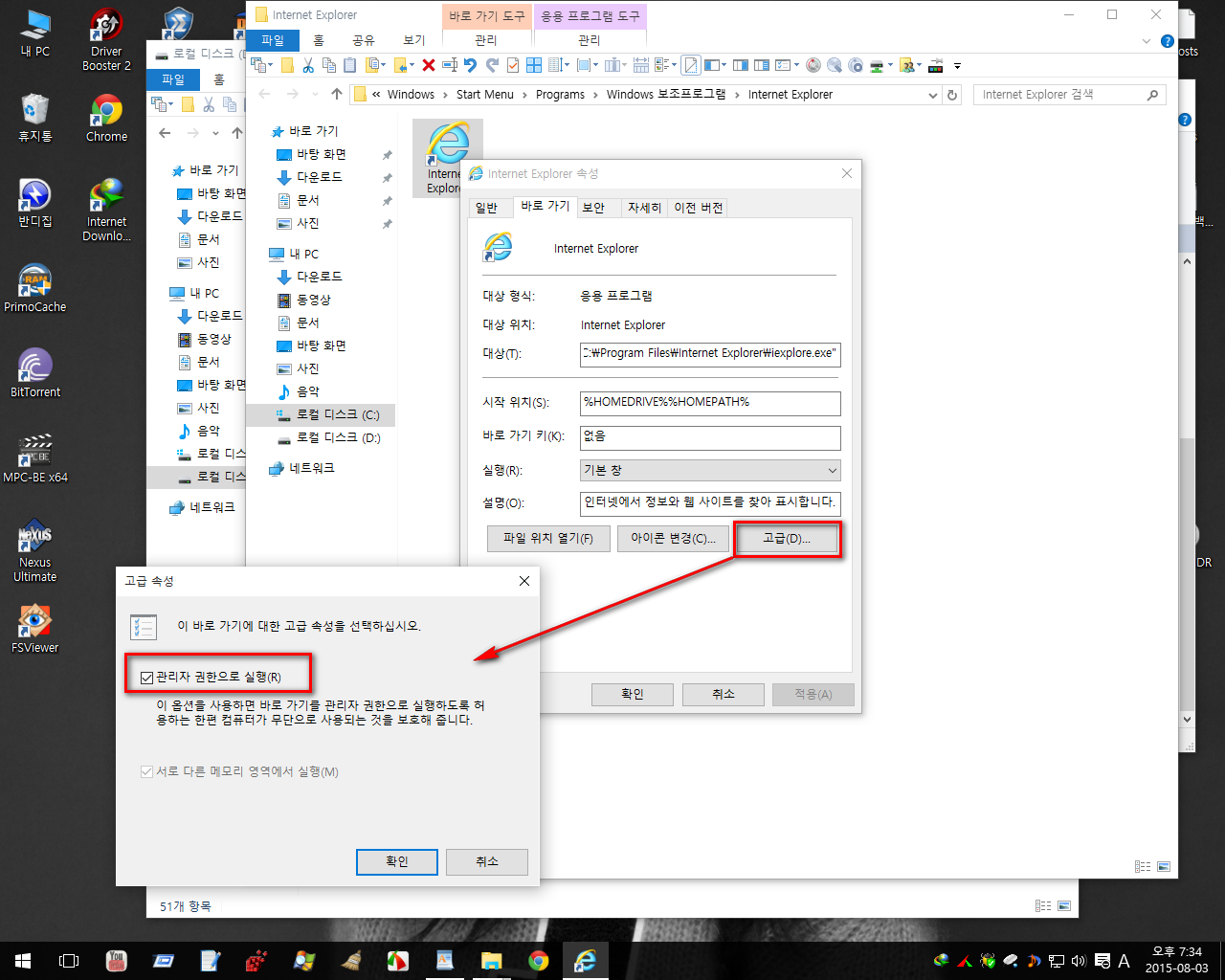Select Nexus Ultimate desktop icon
Image resolution: width=1225 pixels, height=980 pixels.
35,552
